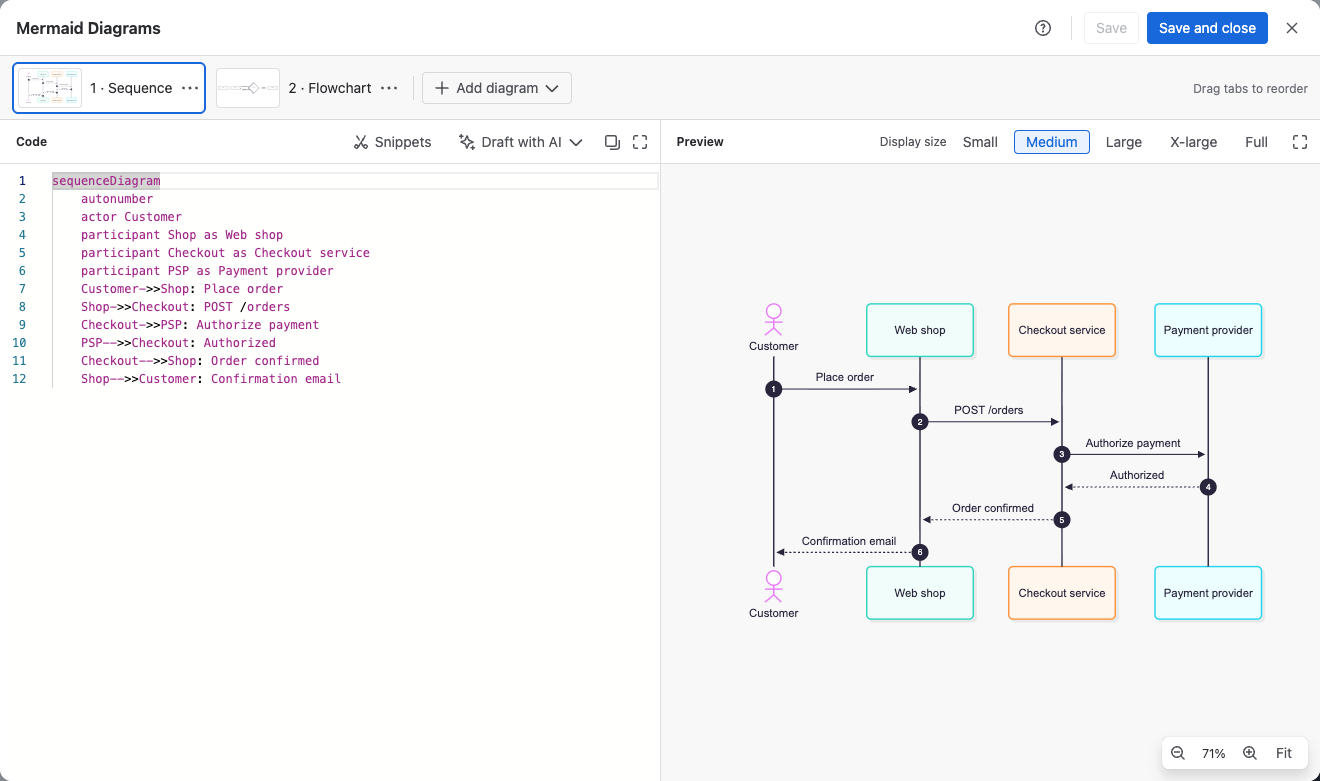
Task: Click the autonumber code line
Action: pyautogui.click(x=117, y=199)
